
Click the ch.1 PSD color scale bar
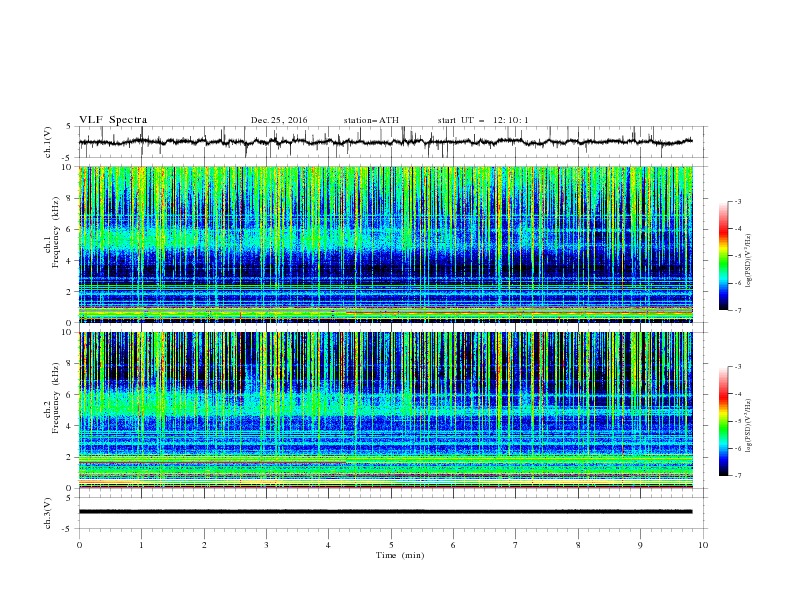point(723,256)
